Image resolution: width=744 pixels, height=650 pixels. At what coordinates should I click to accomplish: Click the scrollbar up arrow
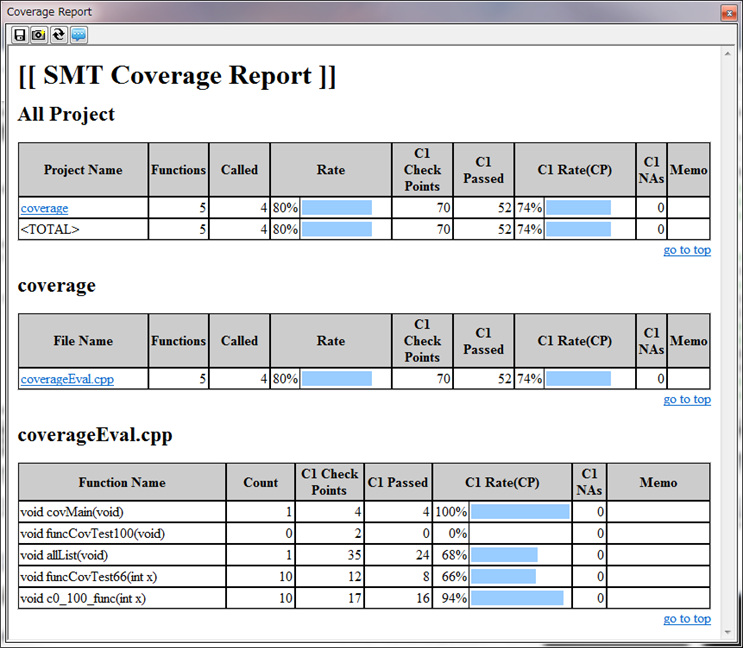(728, 54)
